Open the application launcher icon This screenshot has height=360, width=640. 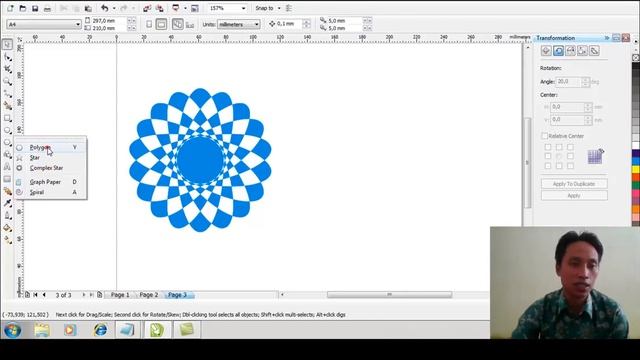pyautogui.click(x=176, y=8)
